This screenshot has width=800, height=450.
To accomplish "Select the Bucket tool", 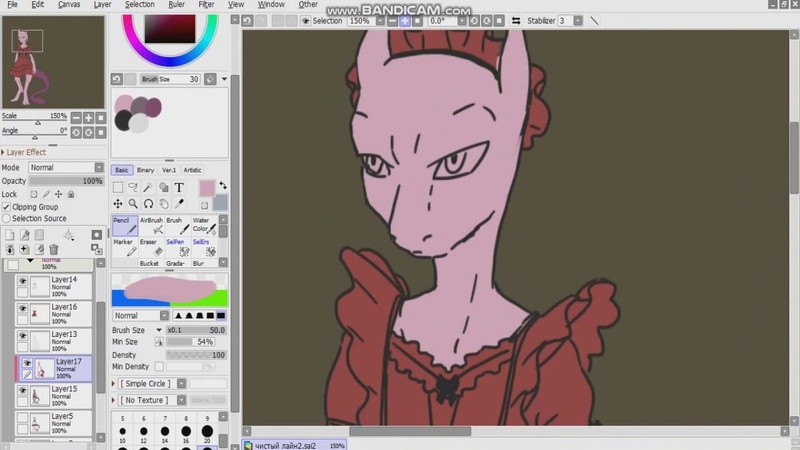I will click(152, 263).
